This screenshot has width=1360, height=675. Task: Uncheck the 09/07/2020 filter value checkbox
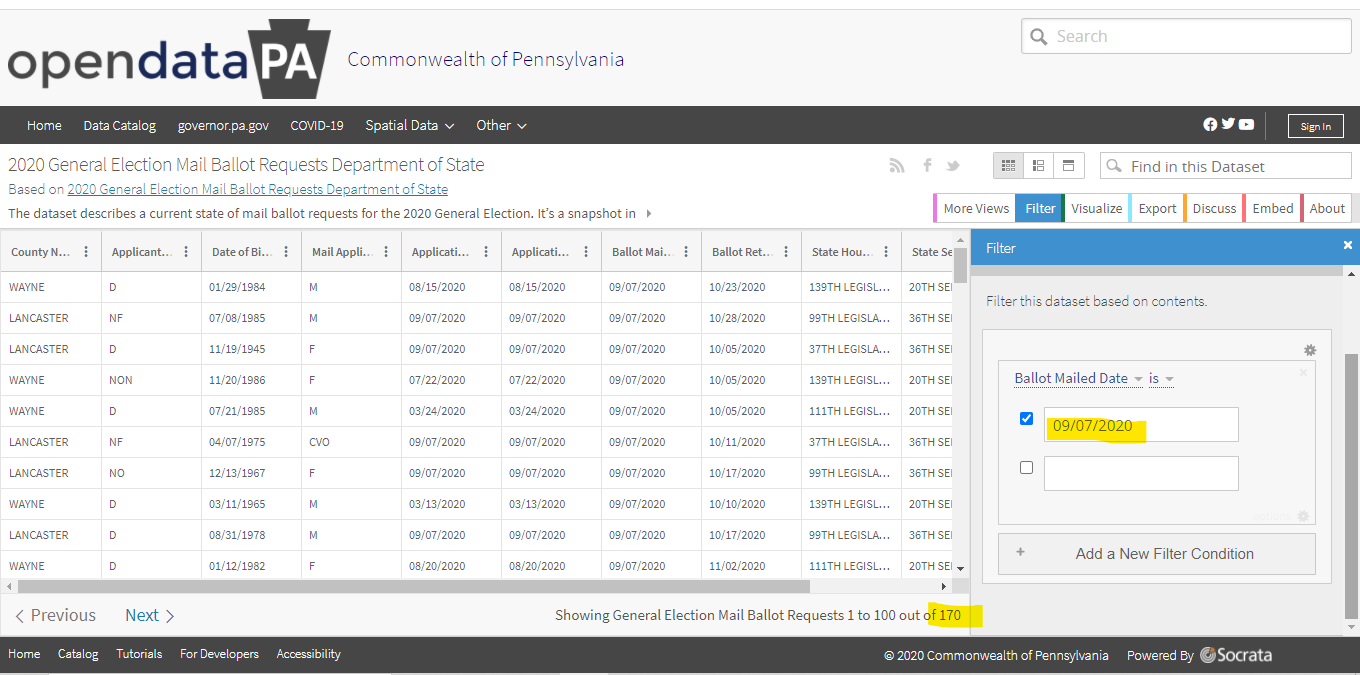click(x=1026, y=418)
